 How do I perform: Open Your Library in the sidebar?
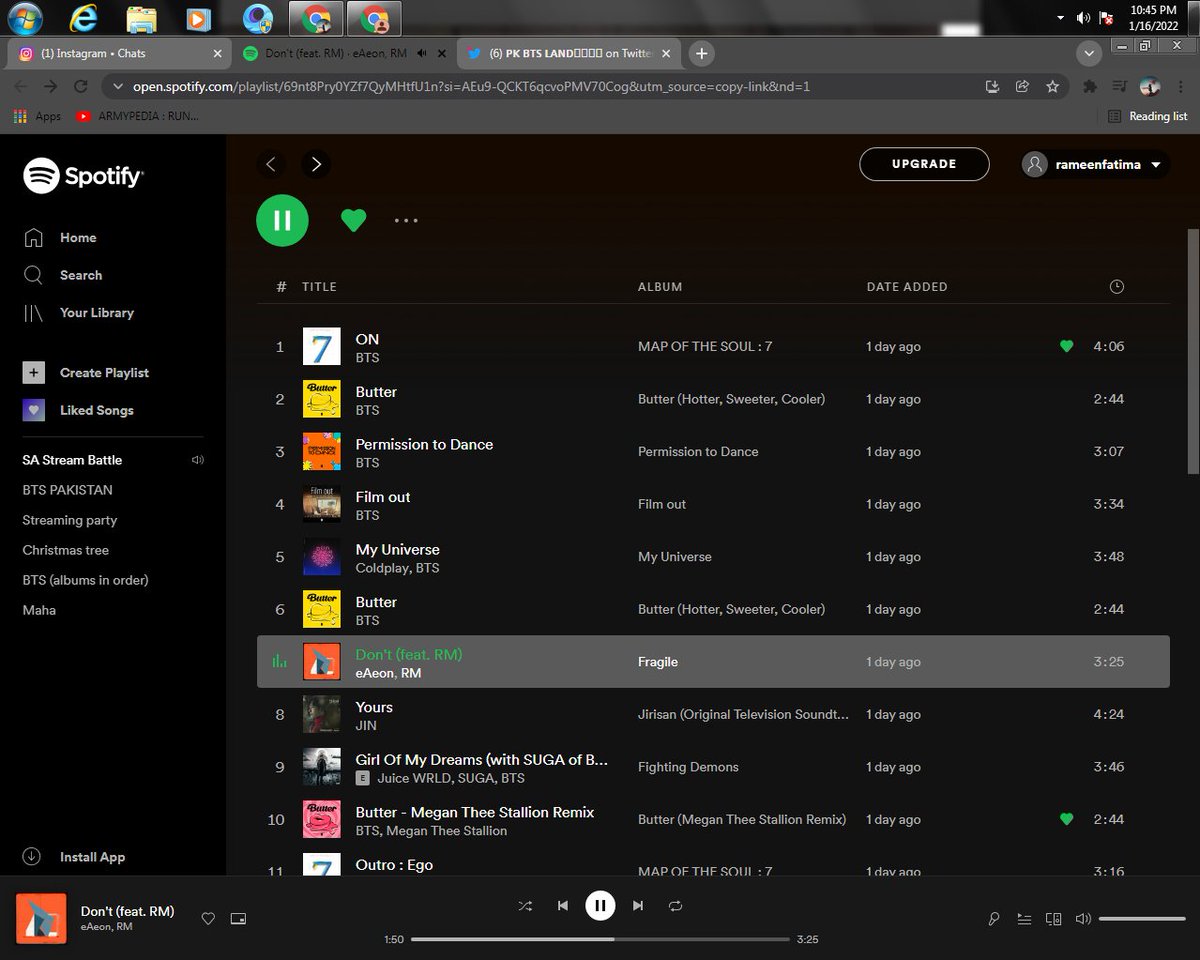coord(78,313)
